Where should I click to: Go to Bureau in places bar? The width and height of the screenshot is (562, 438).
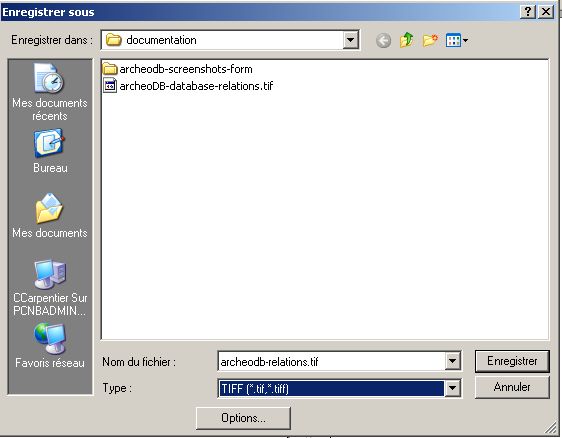tap(49, 152)
